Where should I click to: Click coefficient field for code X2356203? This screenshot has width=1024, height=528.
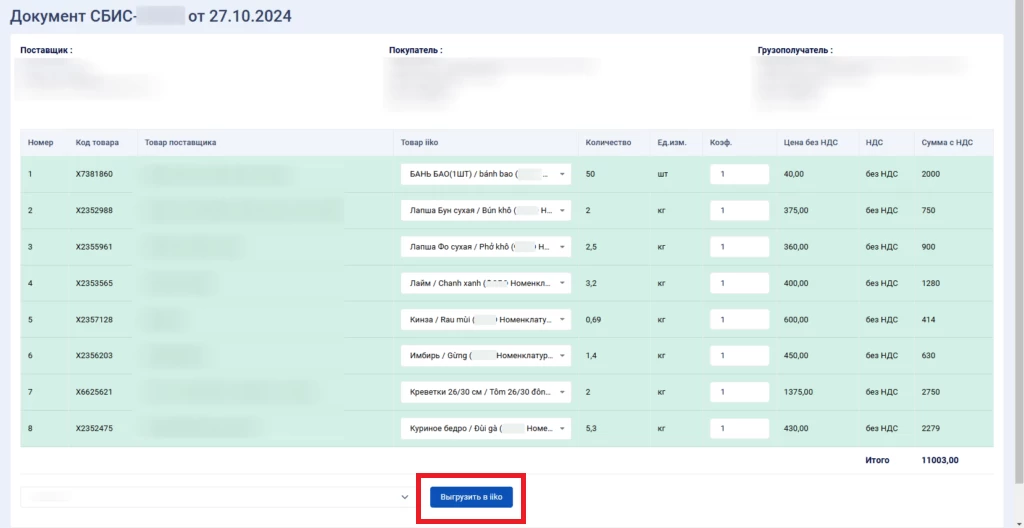739,356
